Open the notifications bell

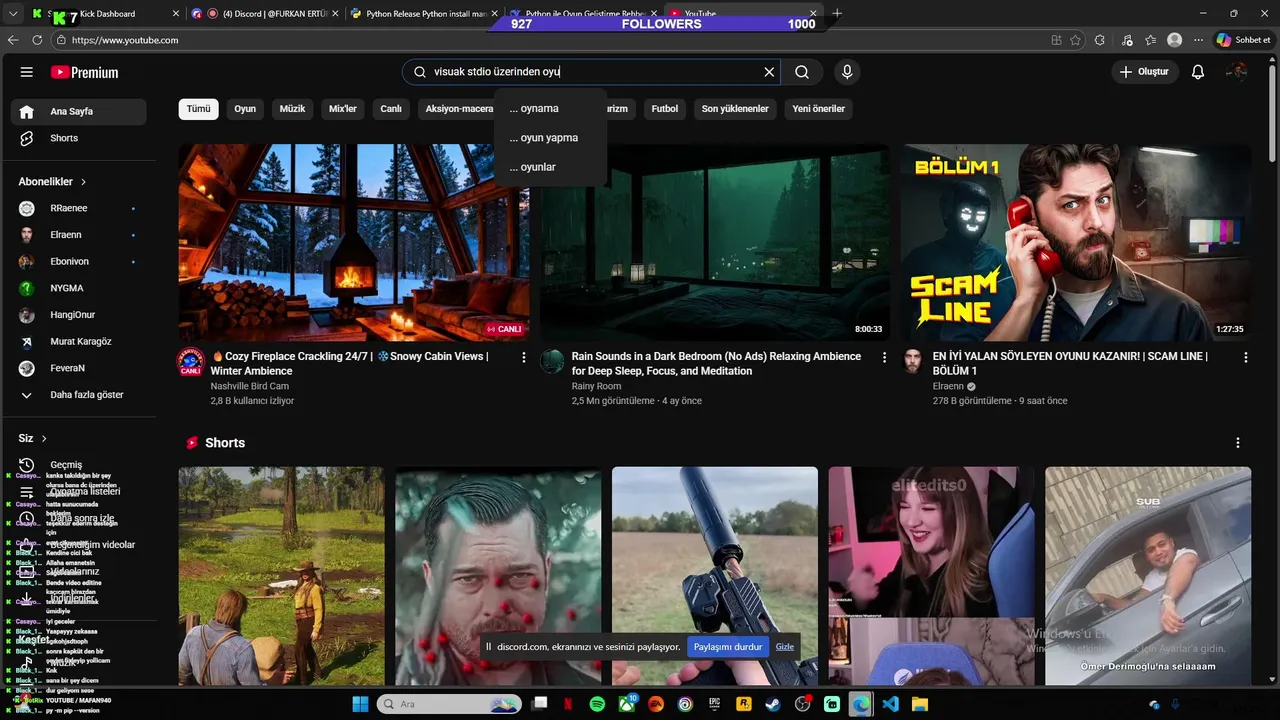[x=1198, y=72]
